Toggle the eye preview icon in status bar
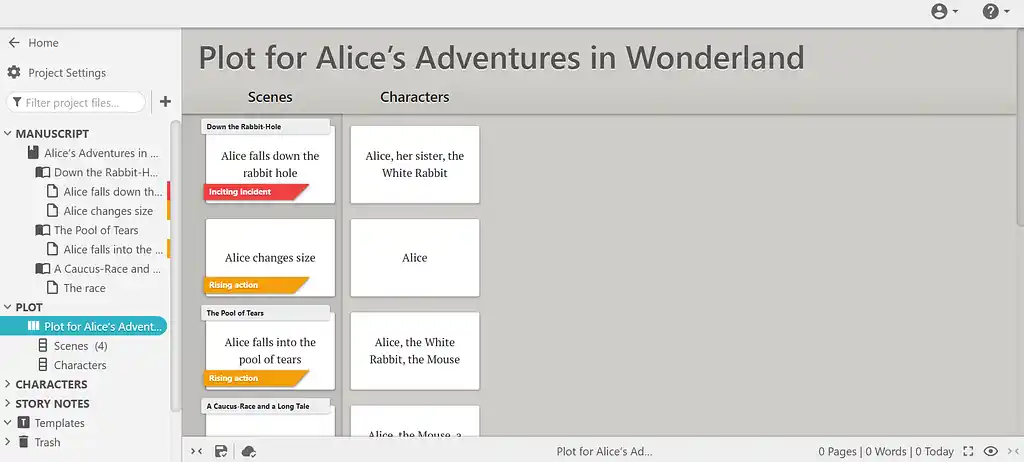The width and height of the screenshot is (1024, 462). click(990, 452)
